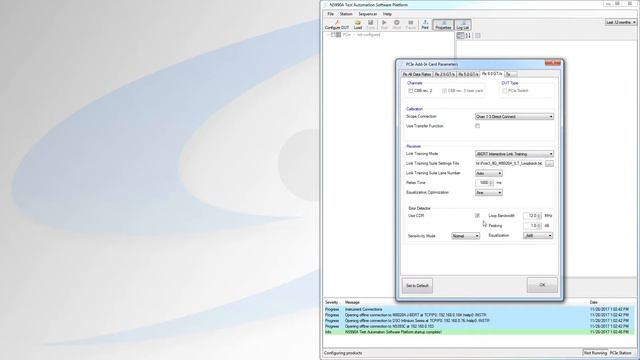Open the Help menu
Screen dimensions: 640x360
pyautogui.click(x=387, y=14)
